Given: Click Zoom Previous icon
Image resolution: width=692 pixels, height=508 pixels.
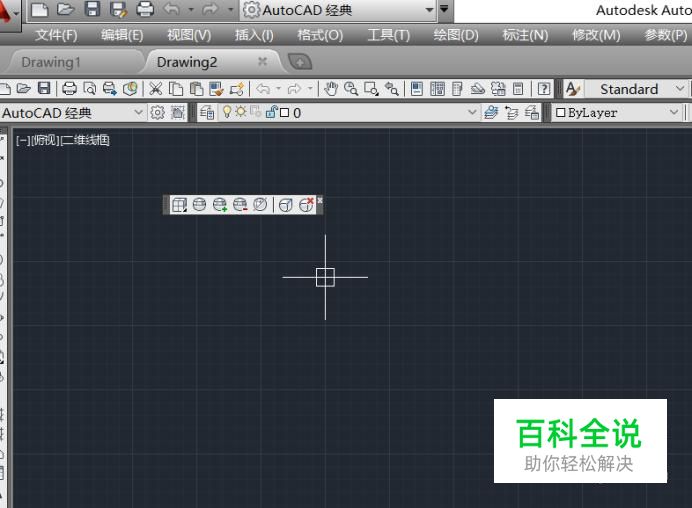Looking at the screenshot, I should [x=391, y=89].
